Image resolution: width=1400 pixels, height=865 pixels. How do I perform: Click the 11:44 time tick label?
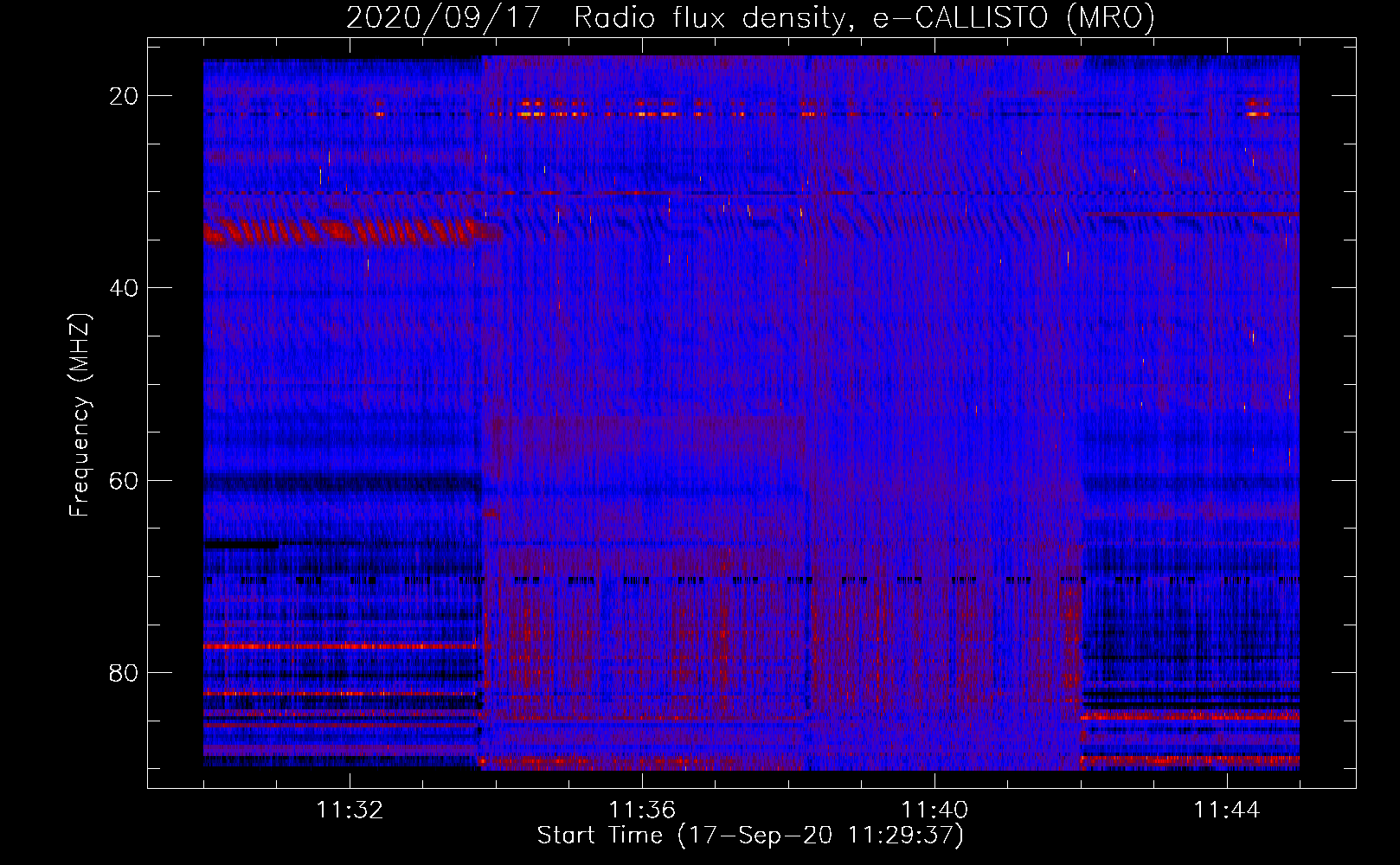click(x=1227, y=811)
